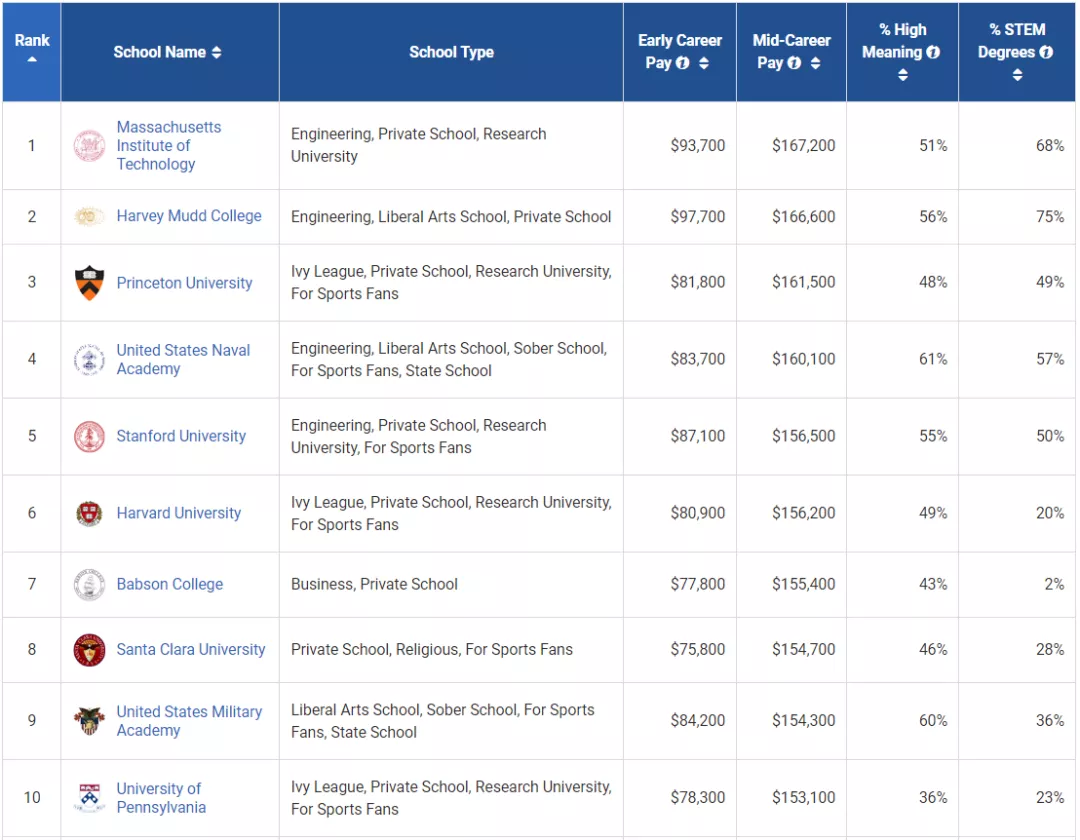Click the % STEM Degrees info icon
This screenshot has height=840, width=1080.
1046,52
